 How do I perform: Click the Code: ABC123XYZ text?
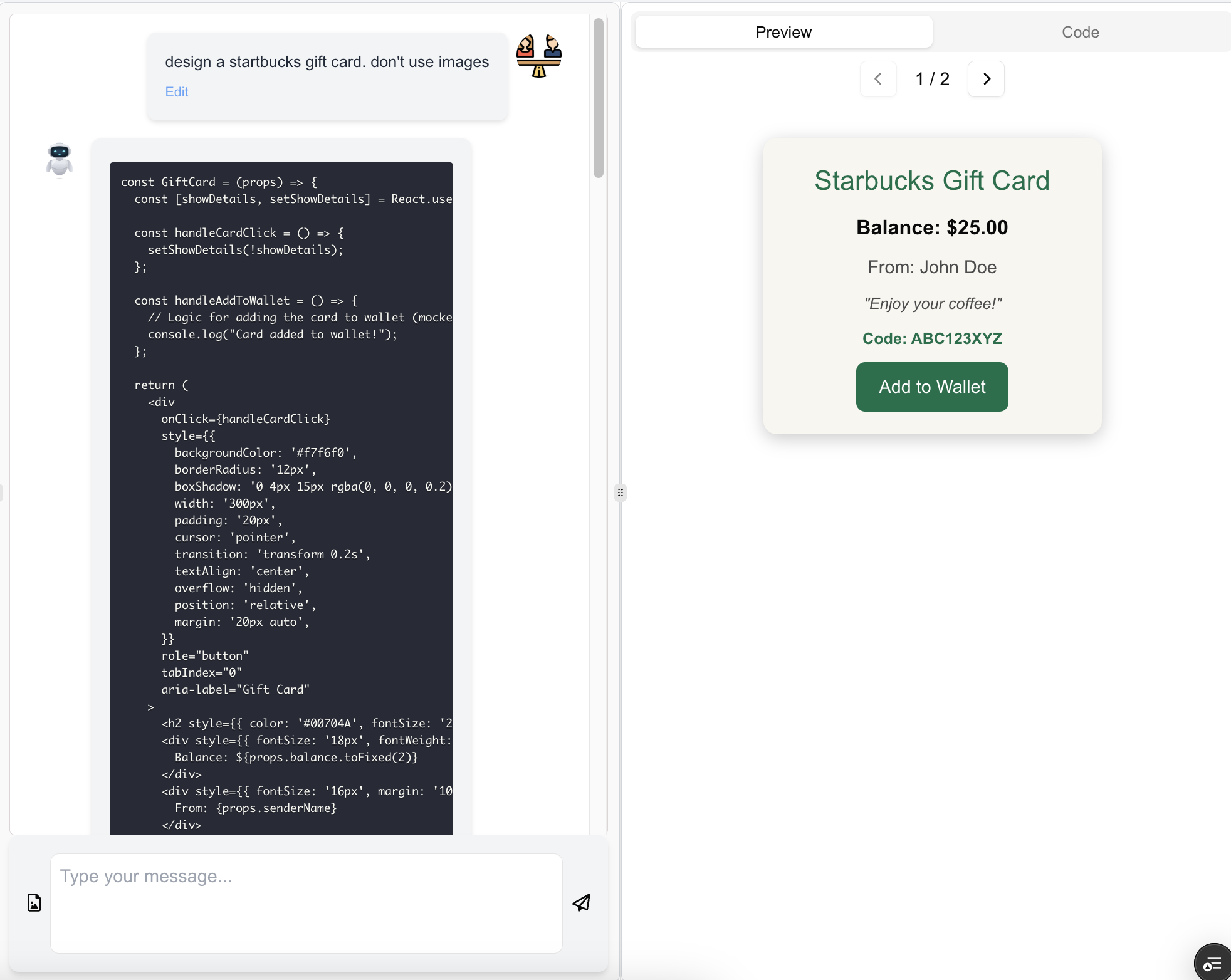tap(931, 339)
